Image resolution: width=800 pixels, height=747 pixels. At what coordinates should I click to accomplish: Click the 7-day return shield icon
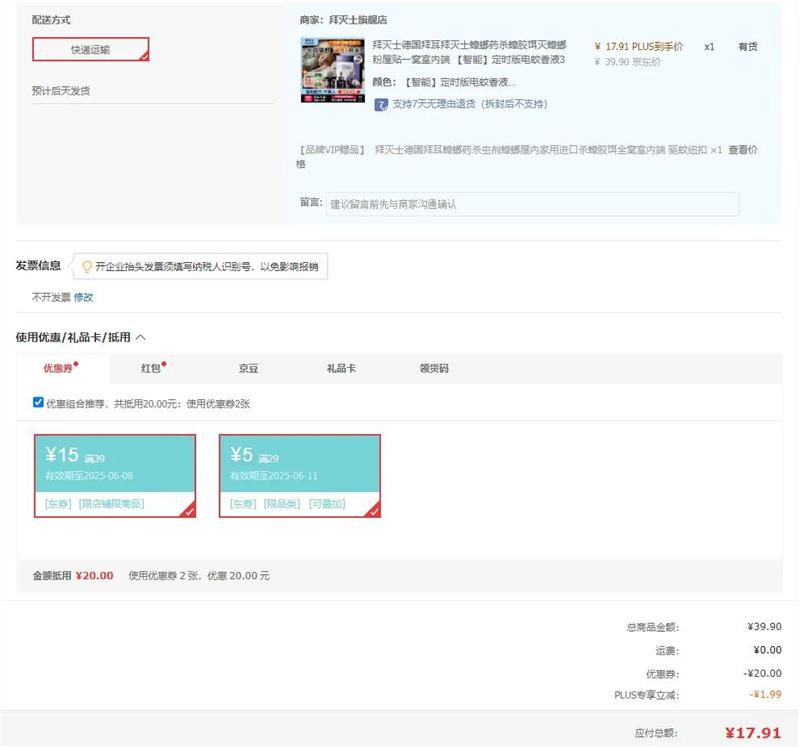381,104
